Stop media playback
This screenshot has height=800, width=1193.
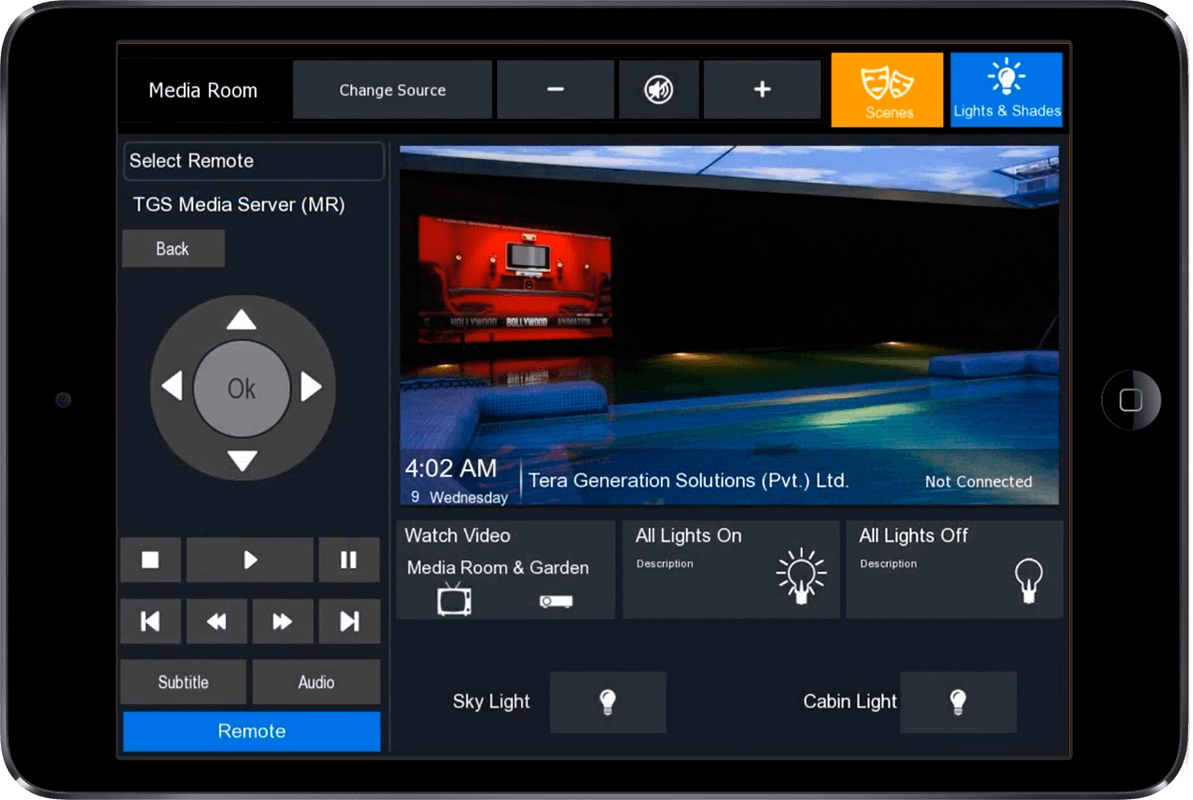[x=150, y=560]
